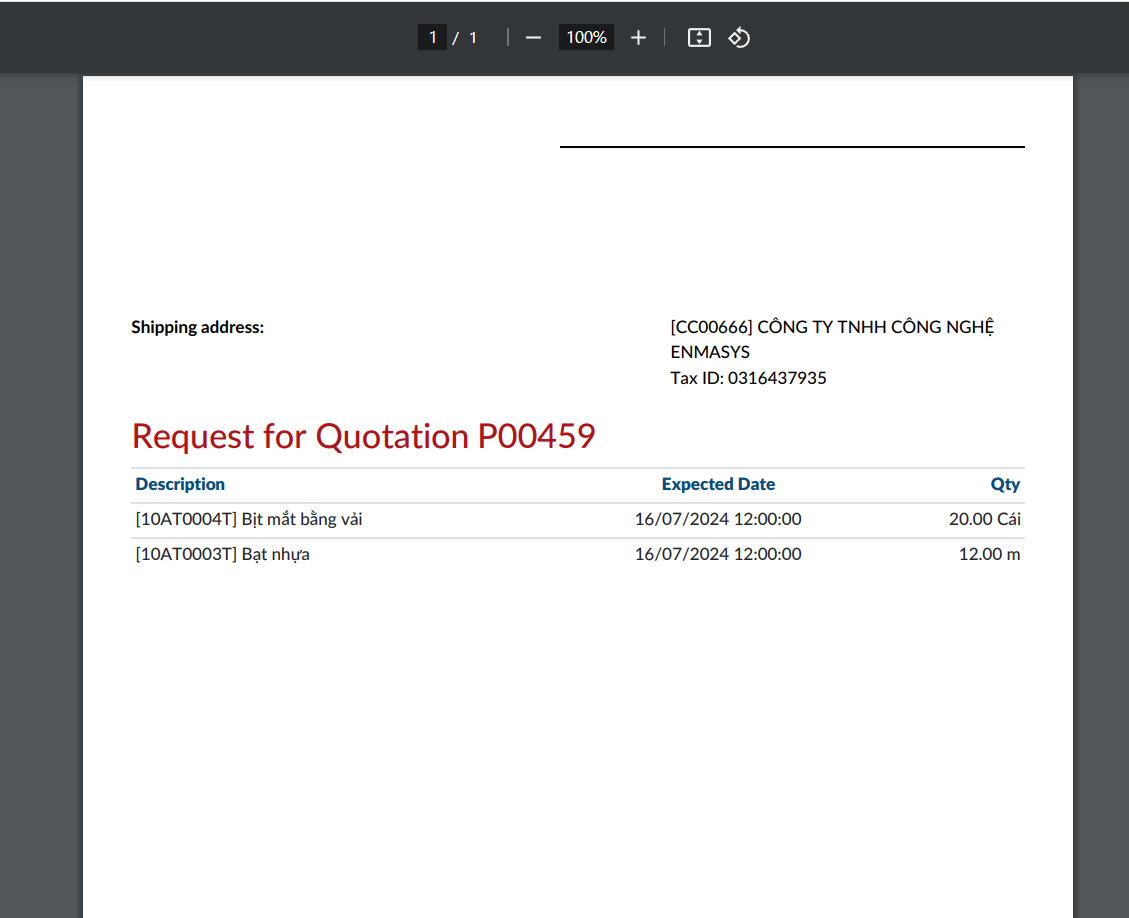Click the Tax ID 0316437935 text
The width and height of the screenshot is (1129, 918).
click(x=748, y=378)
